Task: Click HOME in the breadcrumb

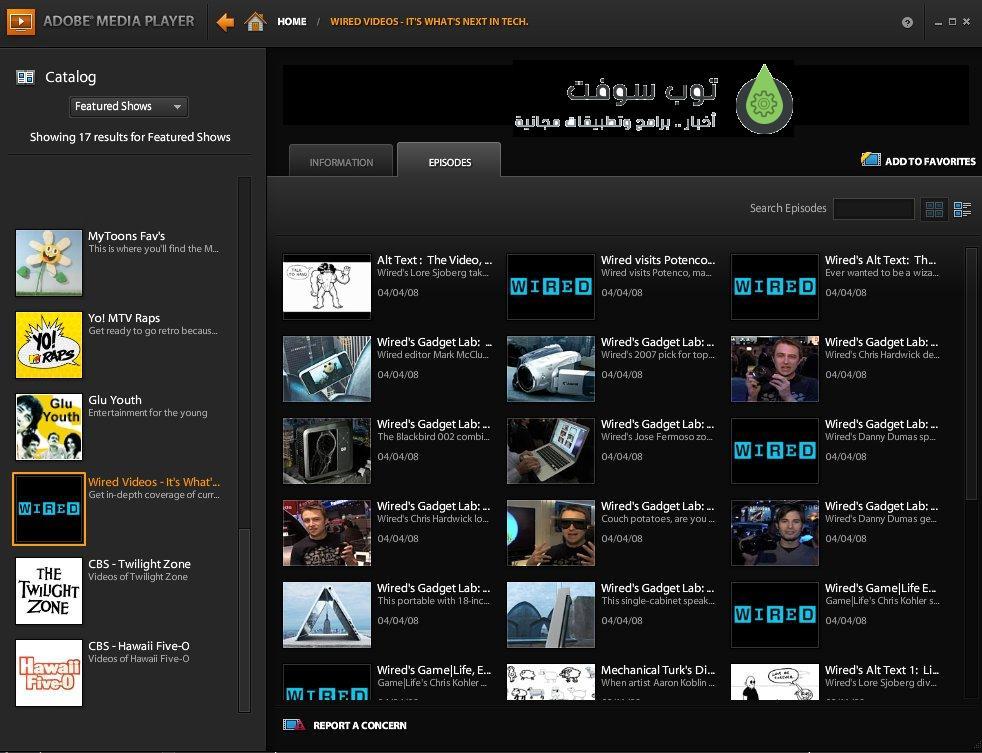Action: (292, 21)
